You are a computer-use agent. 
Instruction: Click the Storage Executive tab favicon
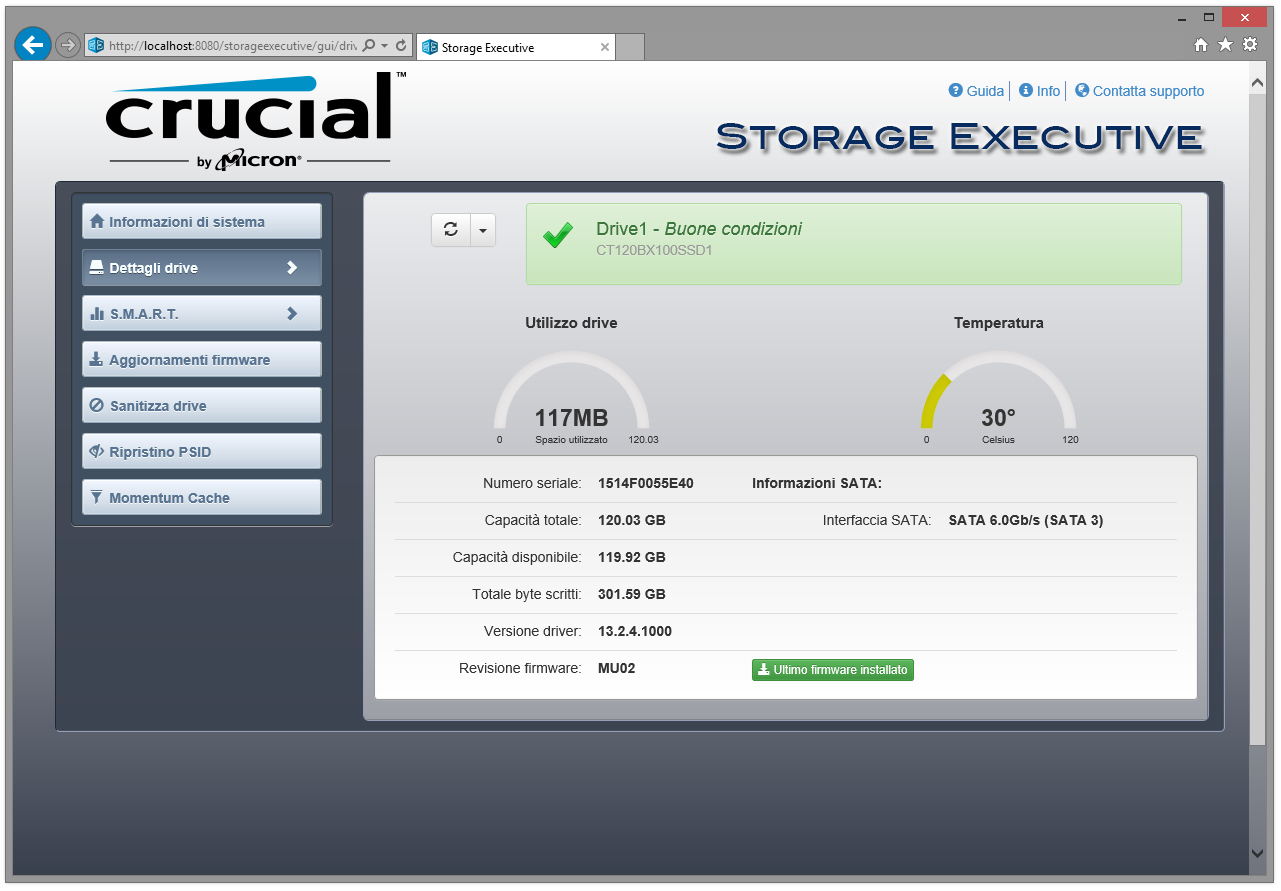430,47
